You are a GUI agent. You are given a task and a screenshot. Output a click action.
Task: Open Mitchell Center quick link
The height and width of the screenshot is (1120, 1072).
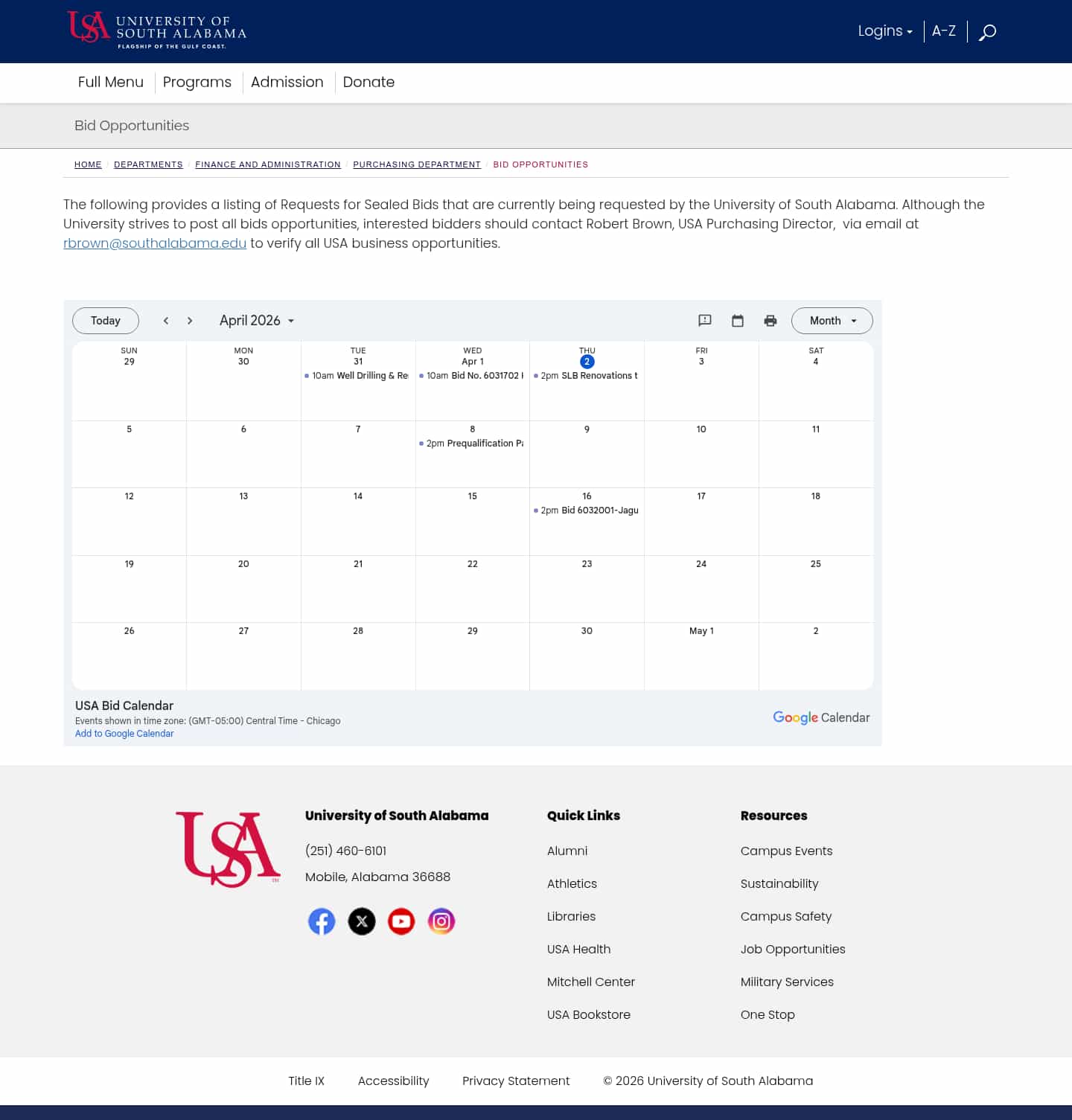click(x=591, y=982)
